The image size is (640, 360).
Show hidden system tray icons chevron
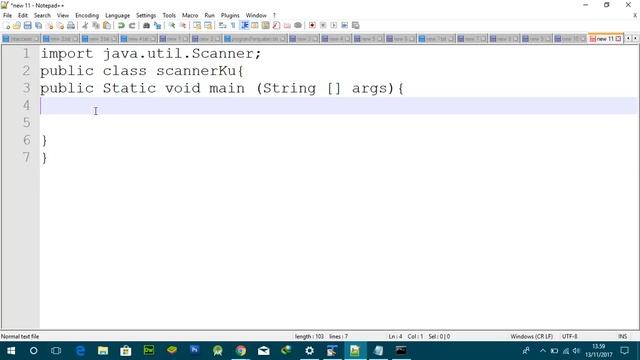(x=542, y=351)
